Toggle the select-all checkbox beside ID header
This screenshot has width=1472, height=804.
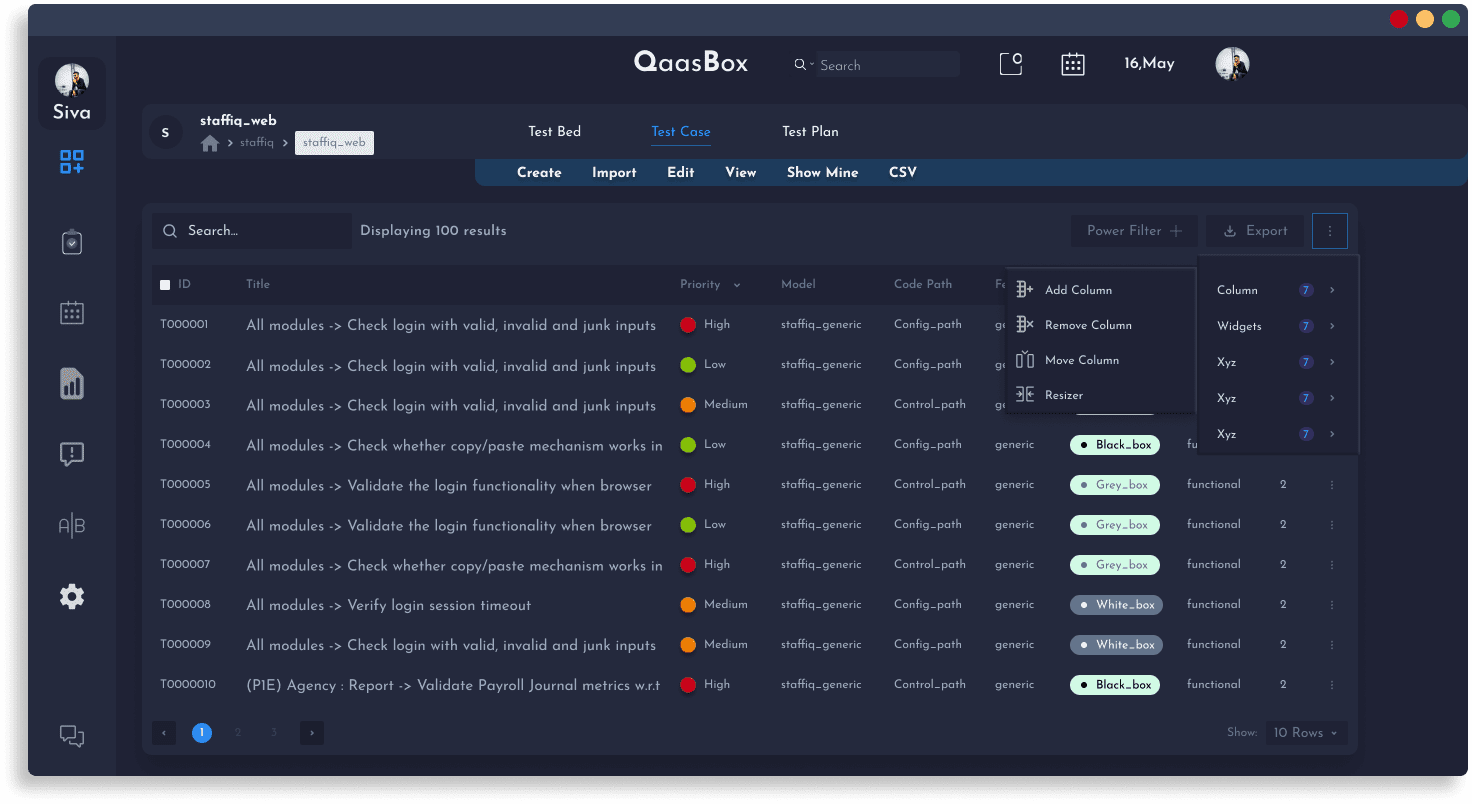click(x=165, y=285)
